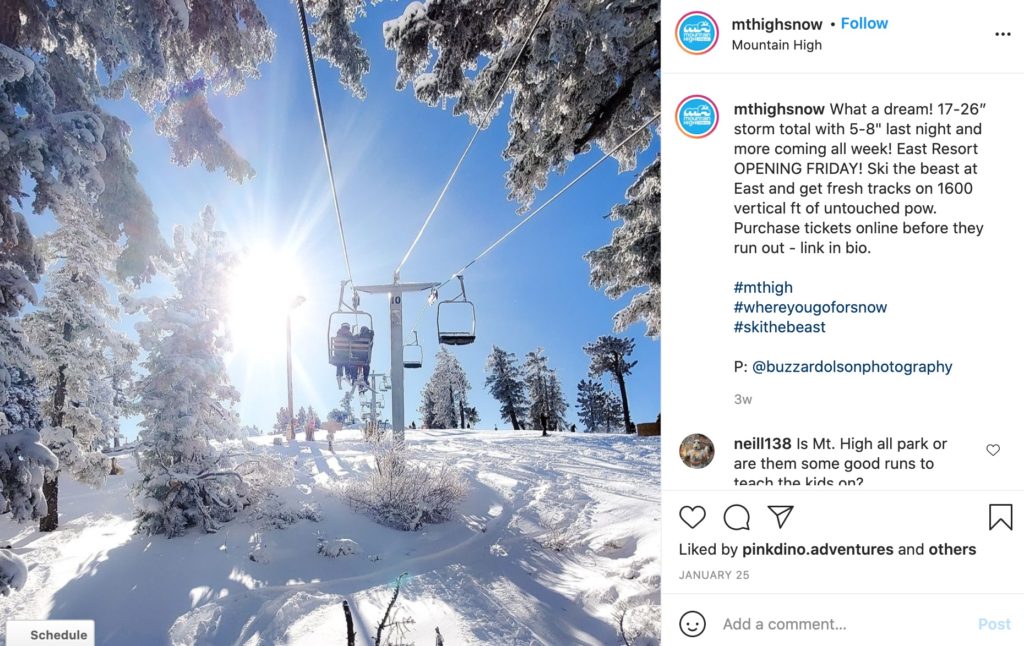
Task: Like neill138's comment heart
Action: pos(993,450)
